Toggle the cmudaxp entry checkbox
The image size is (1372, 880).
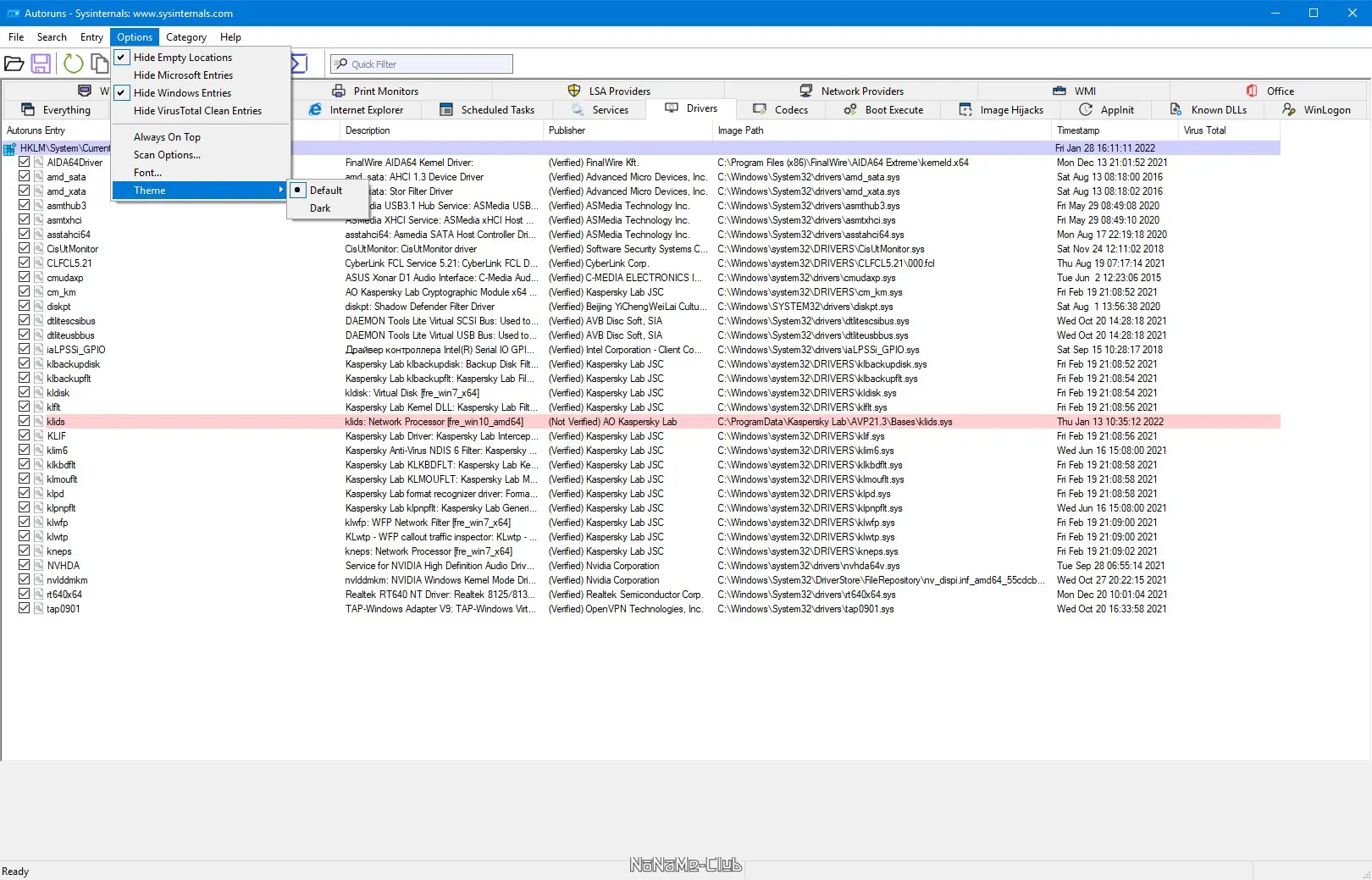[x=25, y=277]
